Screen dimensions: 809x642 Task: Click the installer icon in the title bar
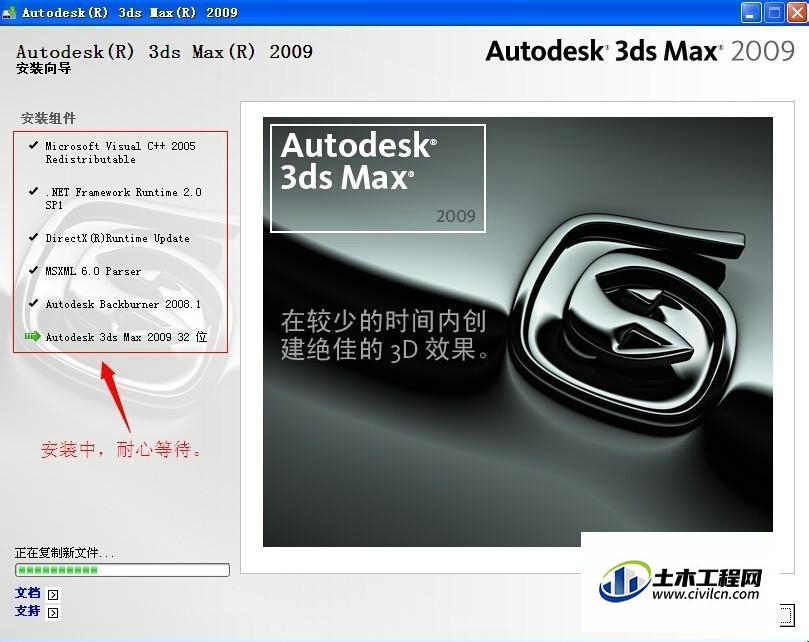tap(9, 12)
